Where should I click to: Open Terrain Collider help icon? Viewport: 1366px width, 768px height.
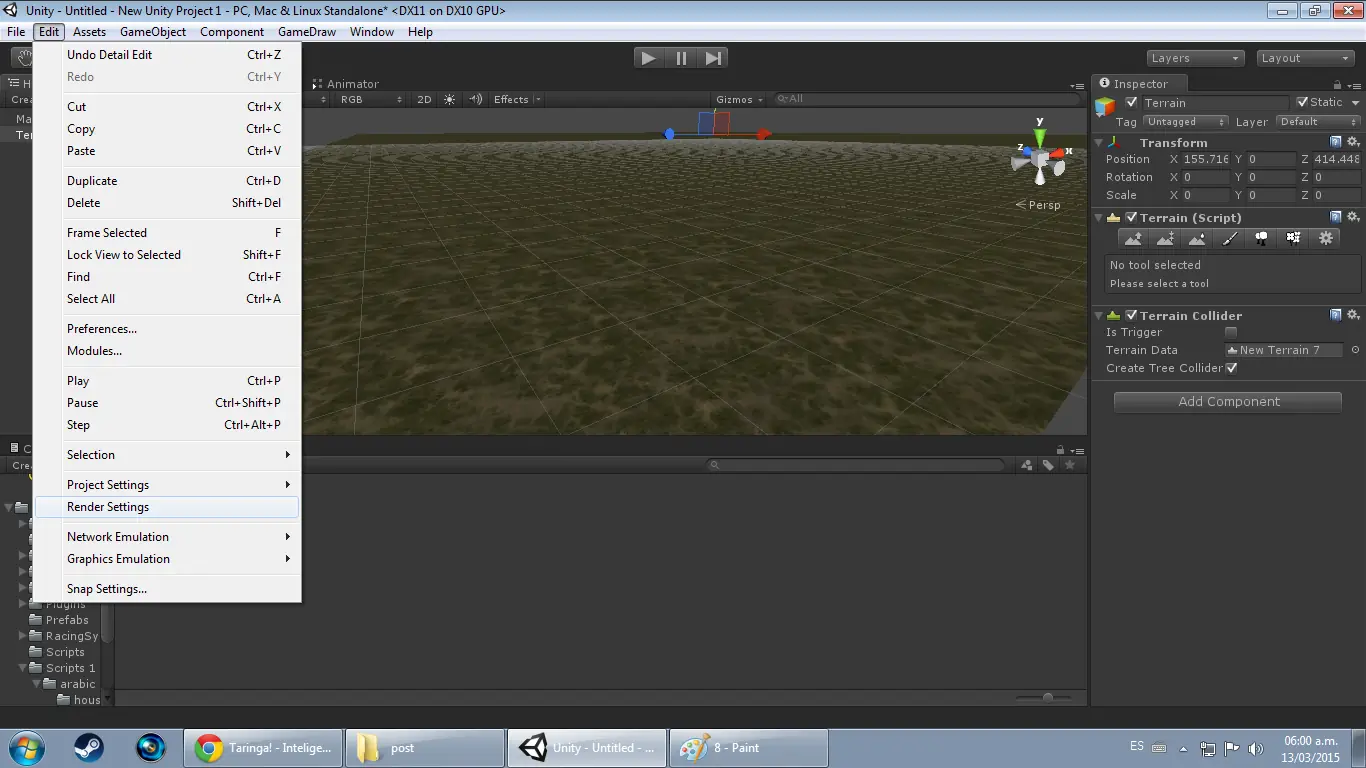click(x=1336, y=315)
